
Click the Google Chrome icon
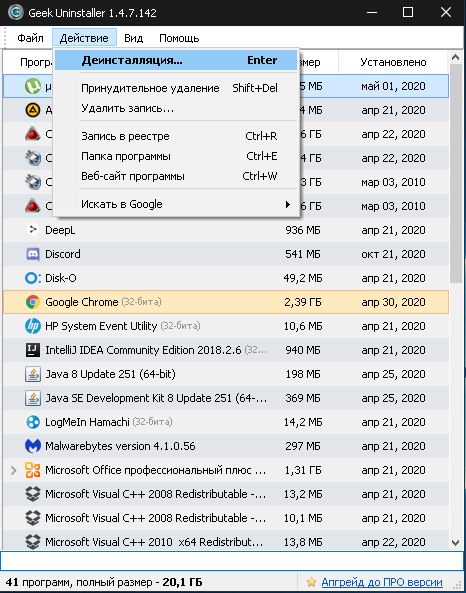coord(33,302)
